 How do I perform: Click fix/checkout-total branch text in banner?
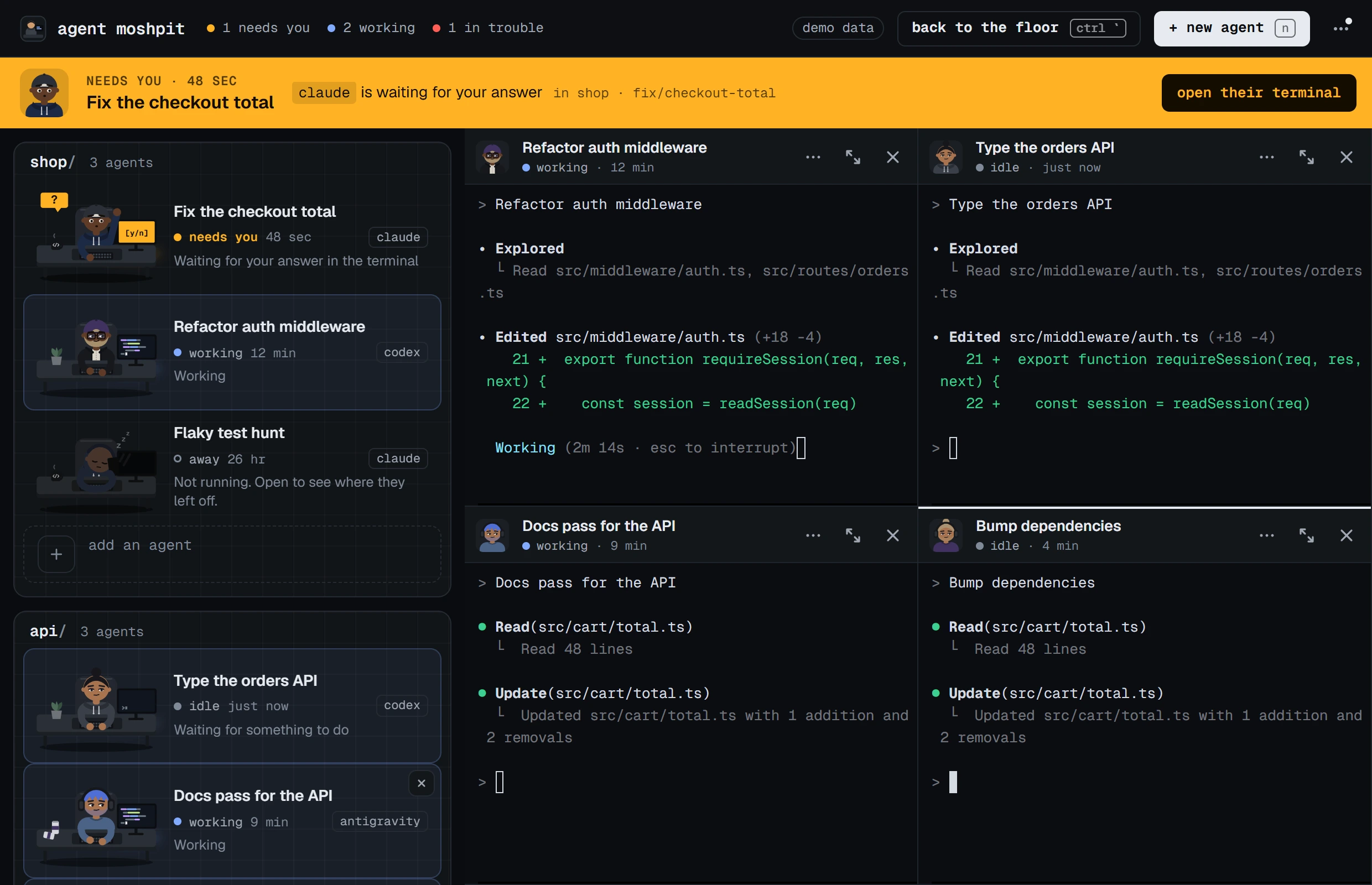704,93
